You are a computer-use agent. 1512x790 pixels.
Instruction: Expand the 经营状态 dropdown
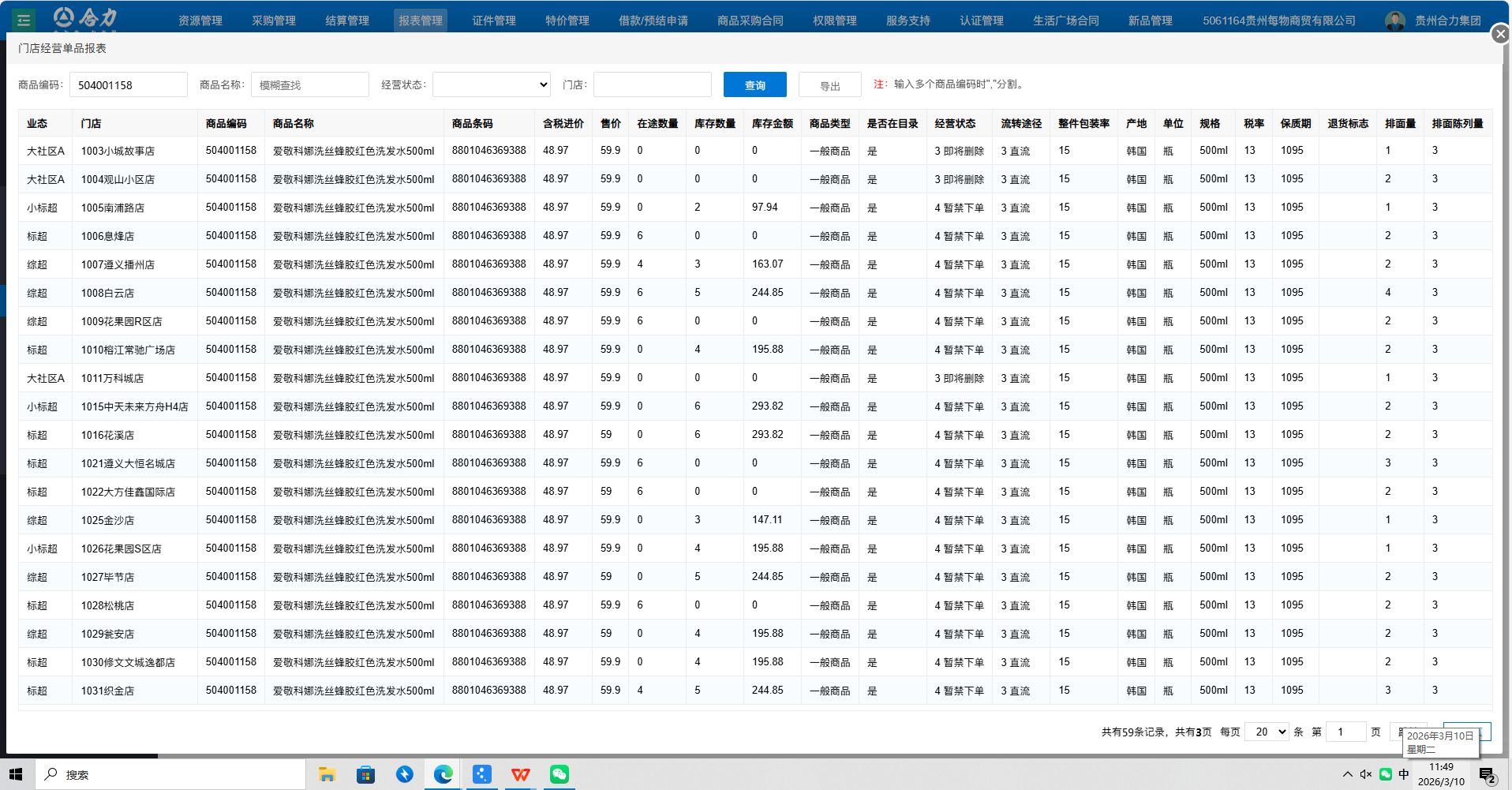(x=491, y=84)
